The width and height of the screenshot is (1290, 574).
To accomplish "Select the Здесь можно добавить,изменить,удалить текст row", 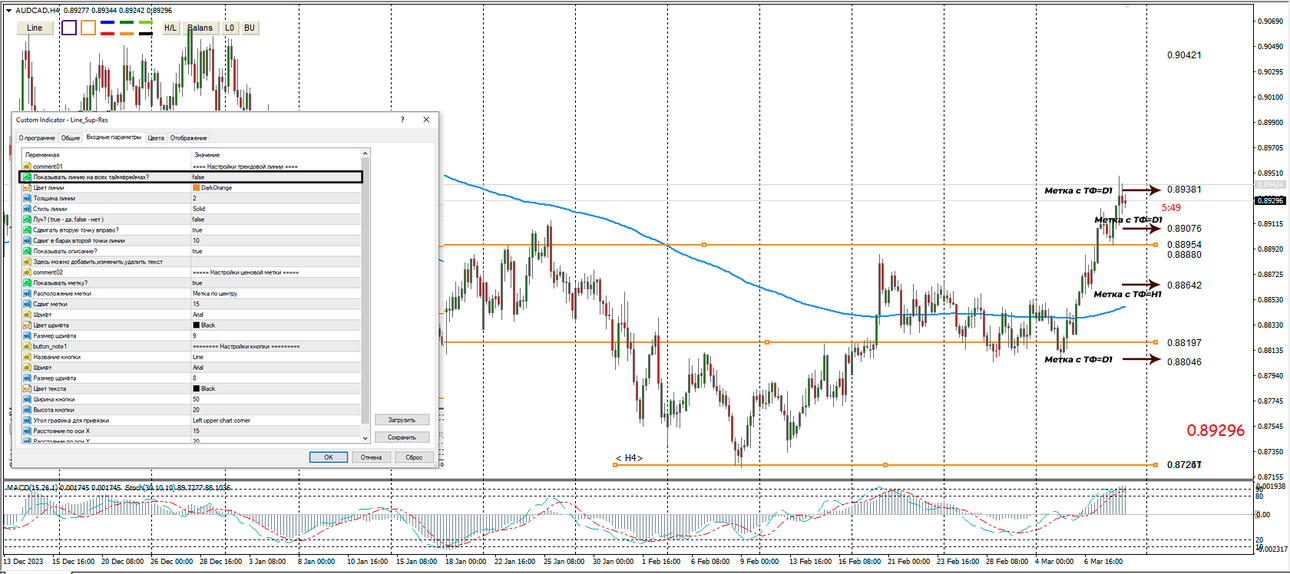I will click(191, 261).
